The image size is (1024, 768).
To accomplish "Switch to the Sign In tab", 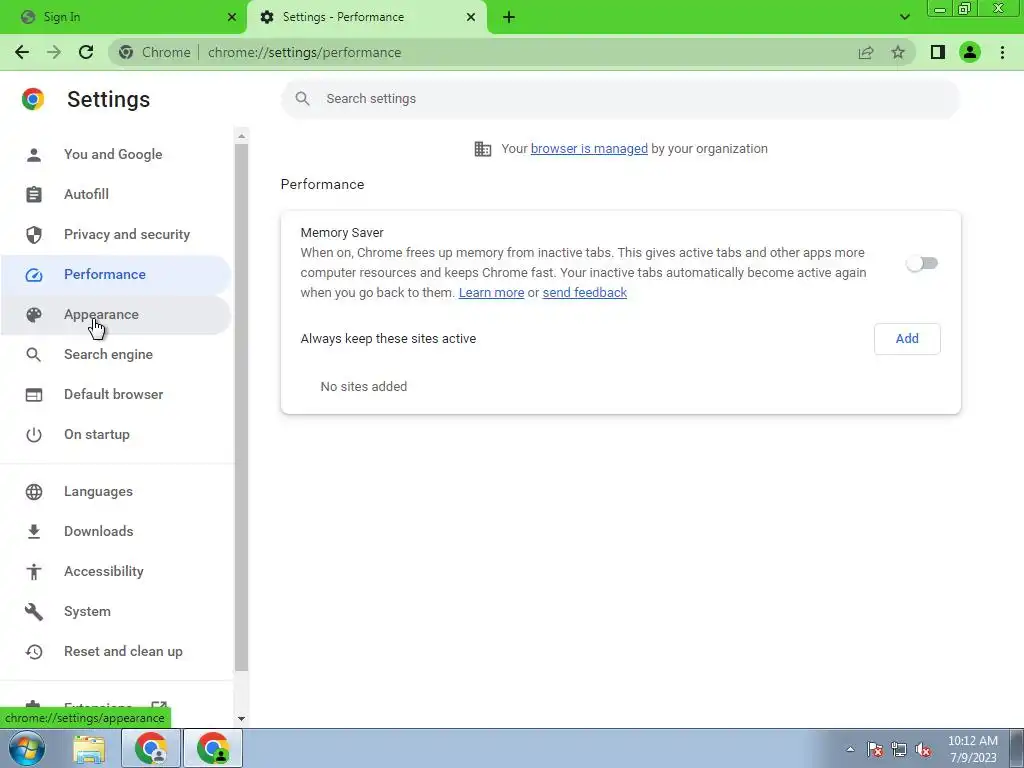I will (x=124, y=17).
